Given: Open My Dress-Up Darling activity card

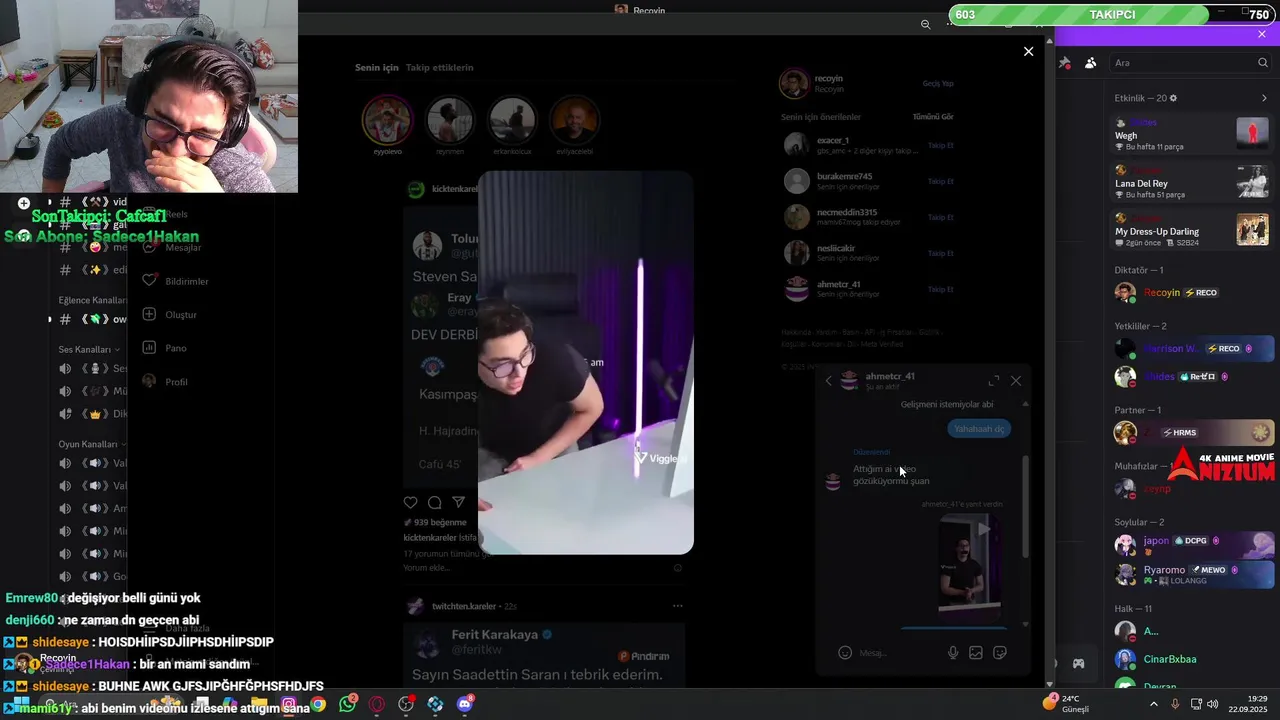Looking at the screenshot, I should click(1191, 230).
